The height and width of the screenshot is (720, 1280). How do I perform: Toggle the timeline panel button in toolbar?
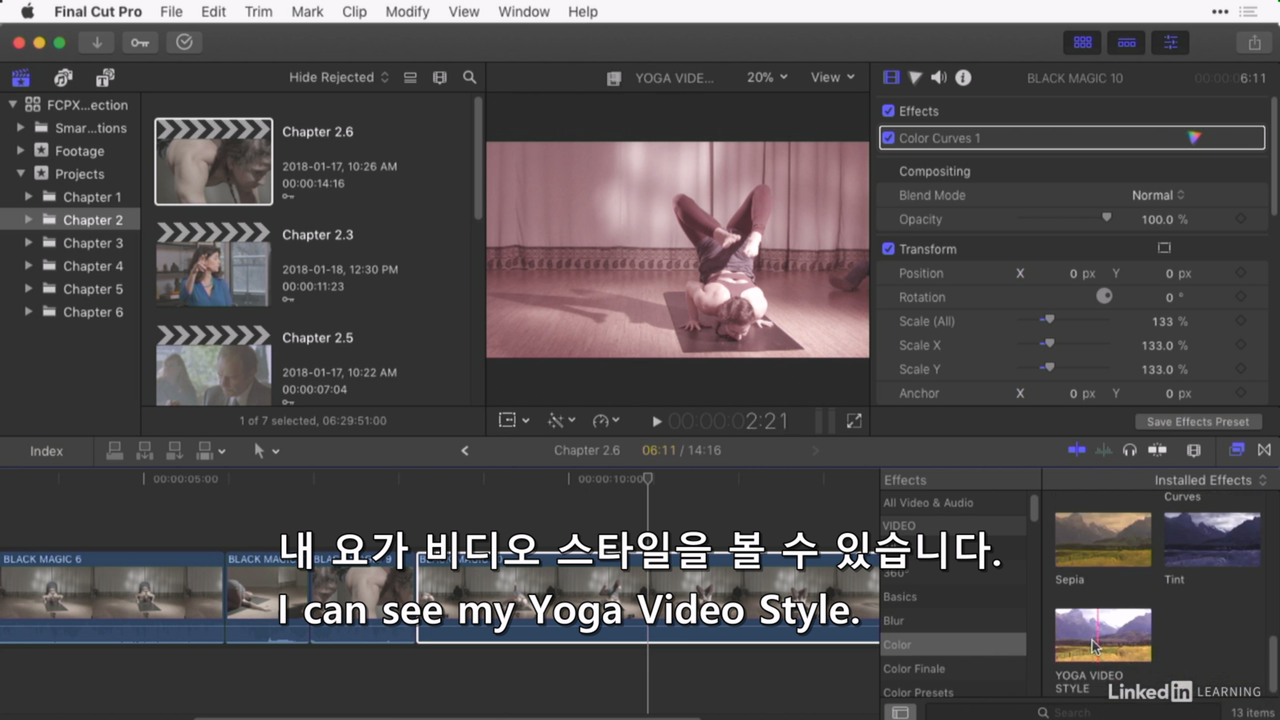pyautogui.click(x=1126, y=42)
